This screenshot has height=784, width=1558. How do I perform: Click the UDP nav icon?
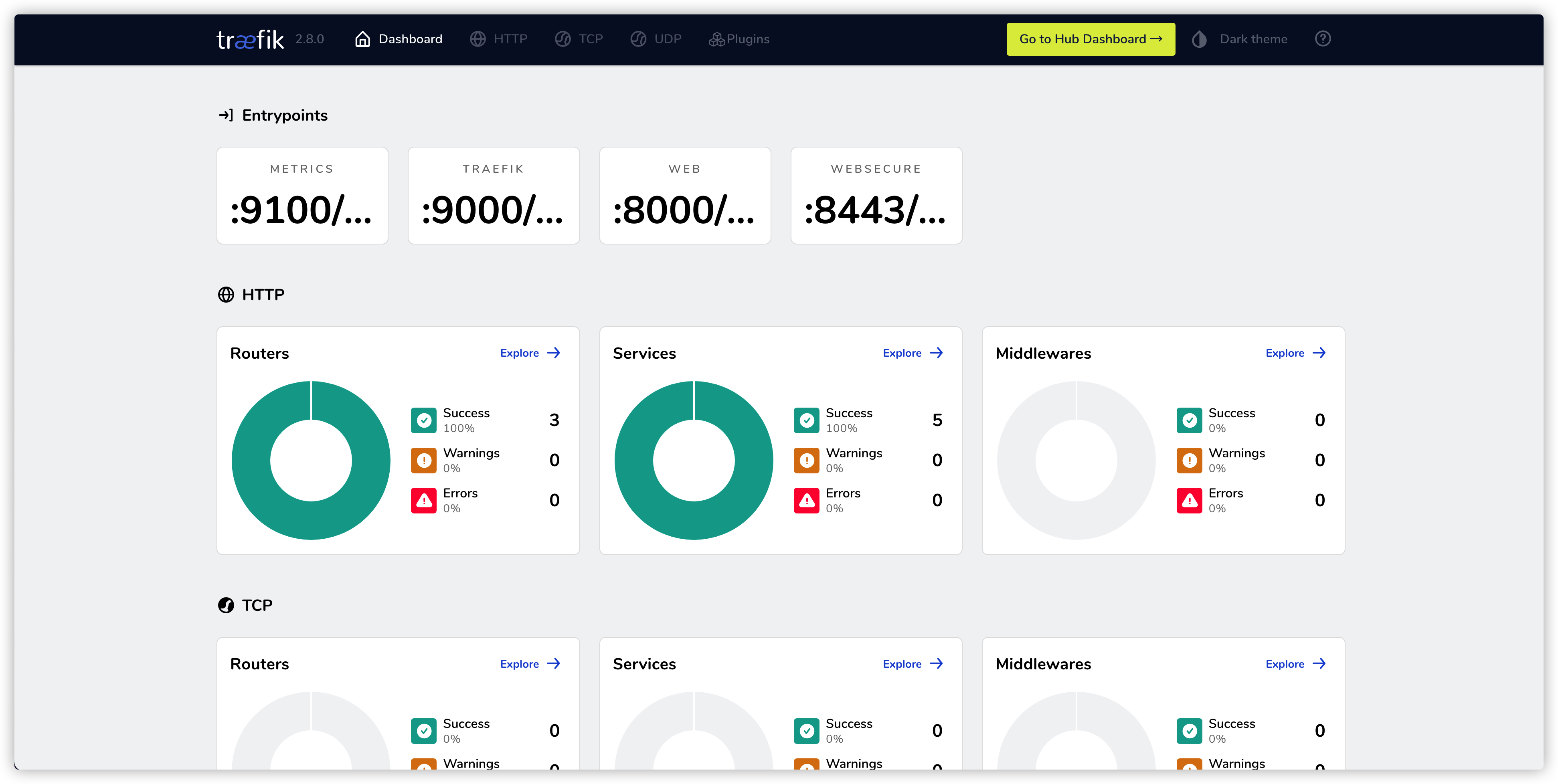pyautogui.click(x=638, y=39)
